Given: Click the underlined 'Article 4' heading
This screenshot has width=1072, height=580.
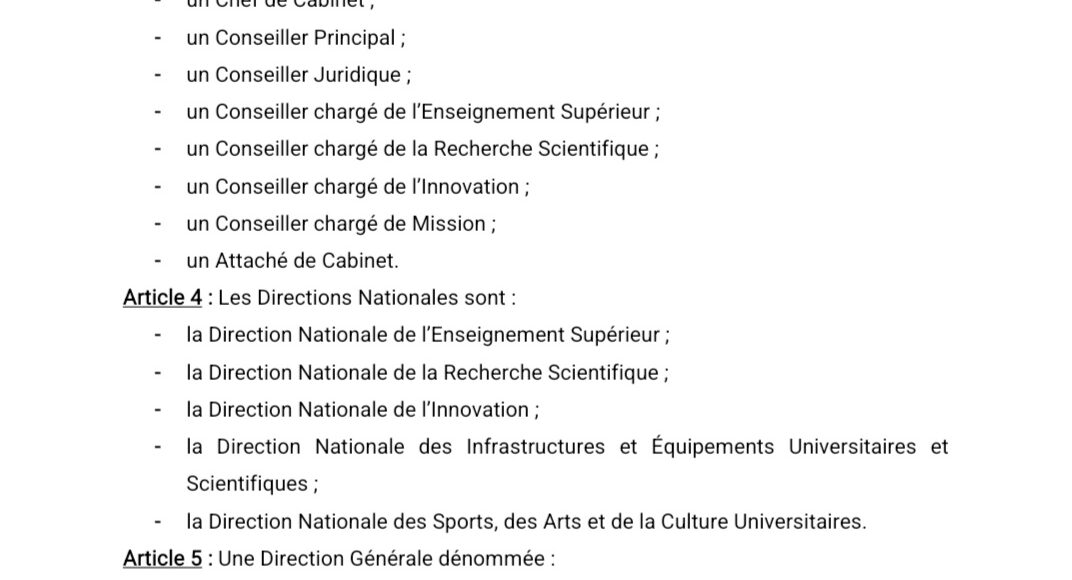Looking at the screenshot, I should [163, 298].
